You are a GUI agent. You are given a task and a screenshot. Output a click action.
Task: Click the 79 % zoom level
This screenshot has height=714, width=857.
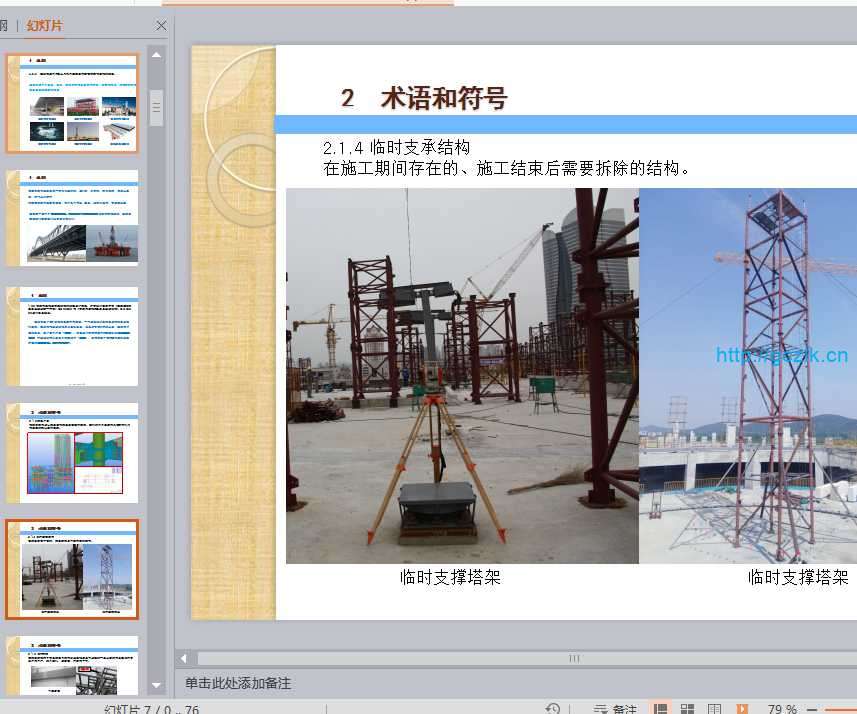782,709
